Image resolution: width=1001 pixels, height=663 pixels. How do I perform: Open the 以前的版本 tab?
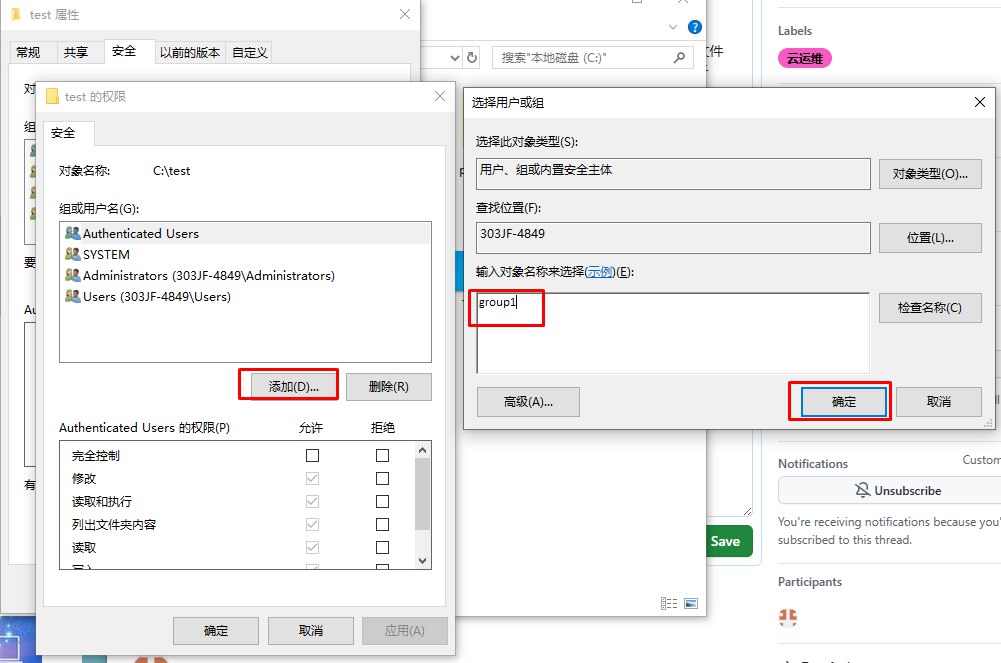pos(190,52)
